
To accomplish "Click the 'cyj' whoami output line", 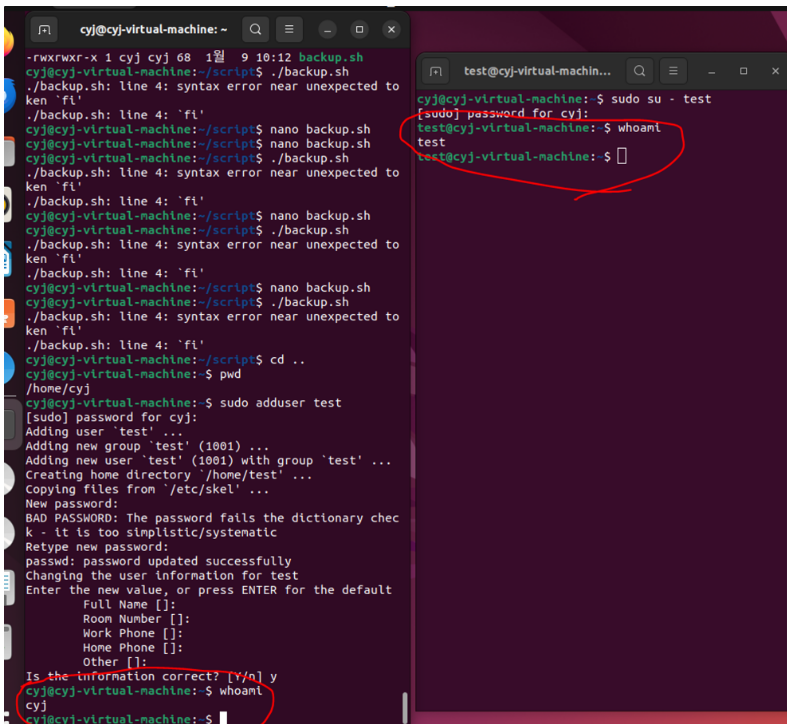I will coord(36,705).
